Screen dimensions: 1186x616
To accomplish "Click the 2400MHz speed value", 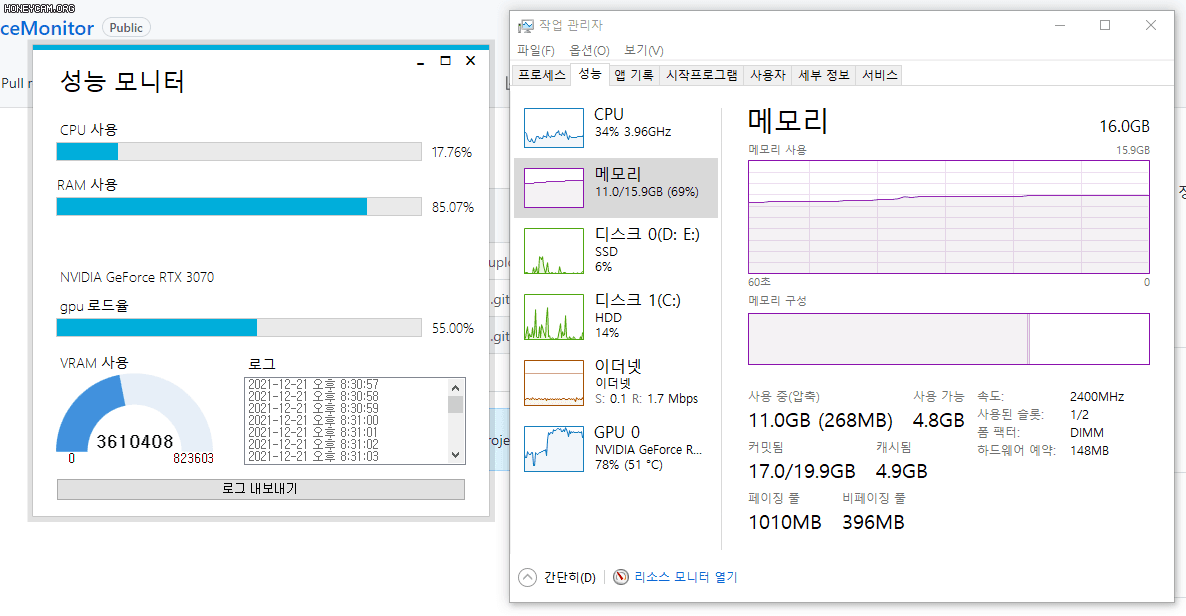I will click(x=1097, y=397).
